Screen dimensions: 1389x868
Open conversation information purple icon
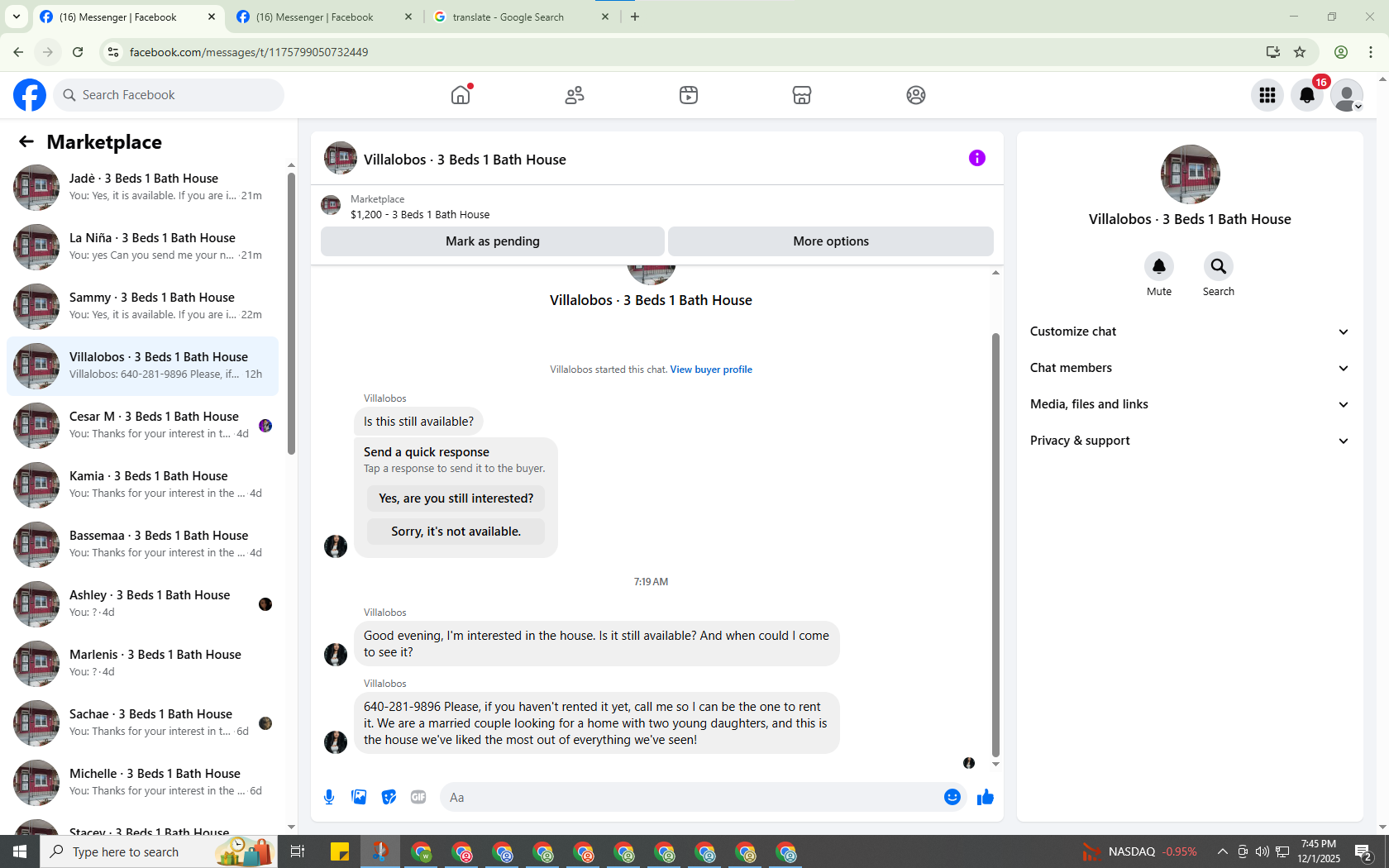click(x=977, y=158)
